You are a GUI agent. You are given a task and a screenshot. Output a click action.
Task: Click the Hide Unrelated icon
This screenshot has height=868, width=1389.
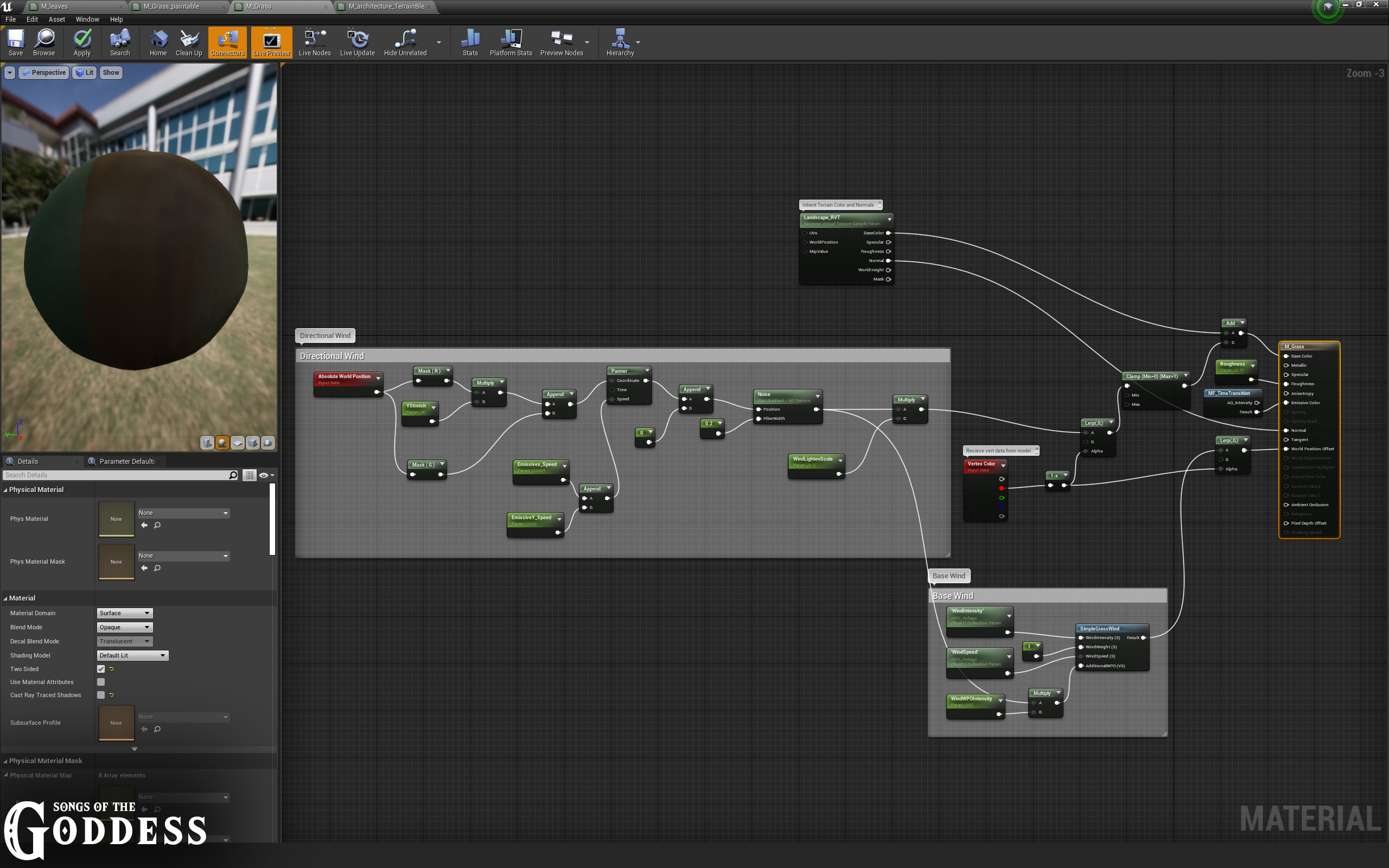tap(405, 42)
